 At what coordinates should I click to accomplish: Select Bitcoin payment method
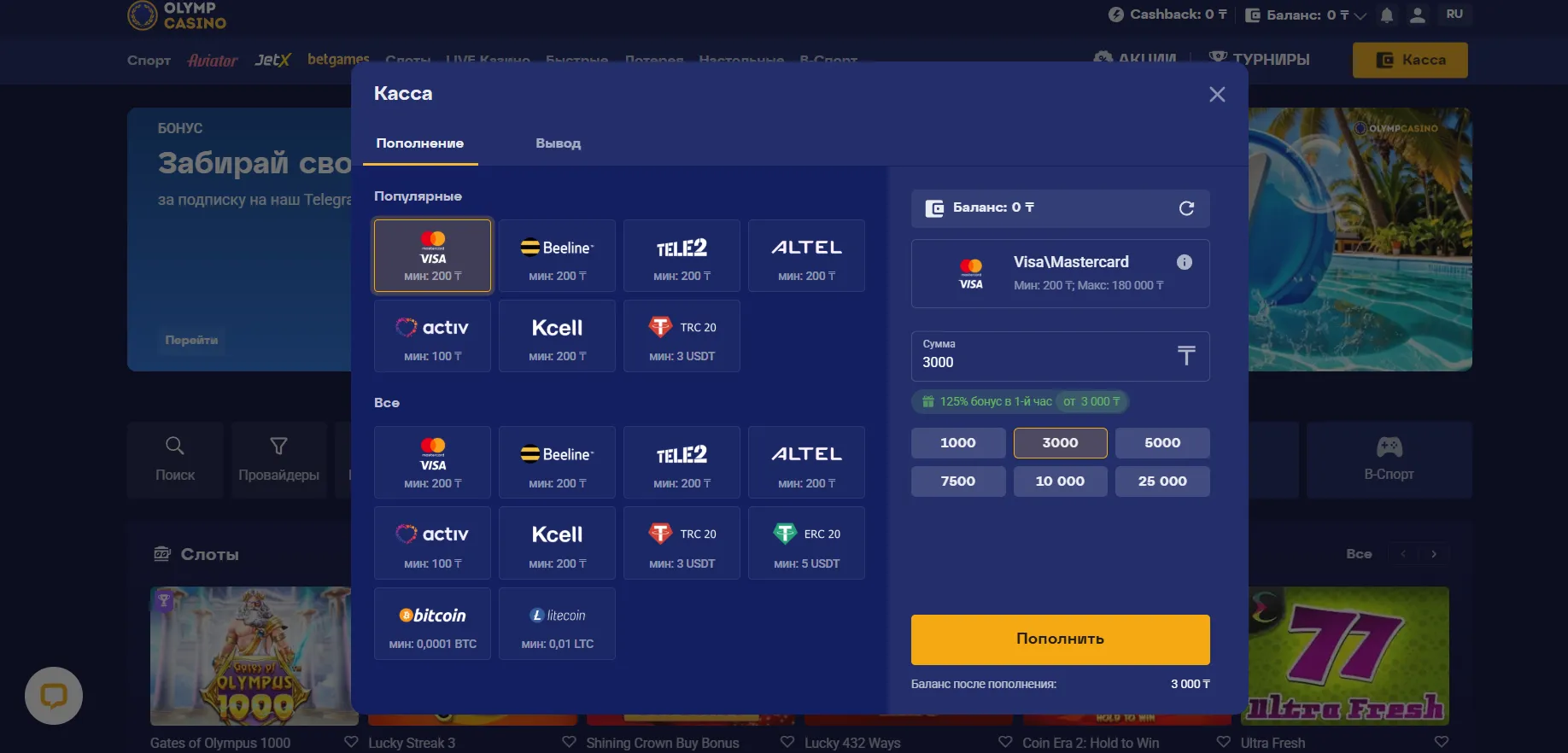(432, 624)
